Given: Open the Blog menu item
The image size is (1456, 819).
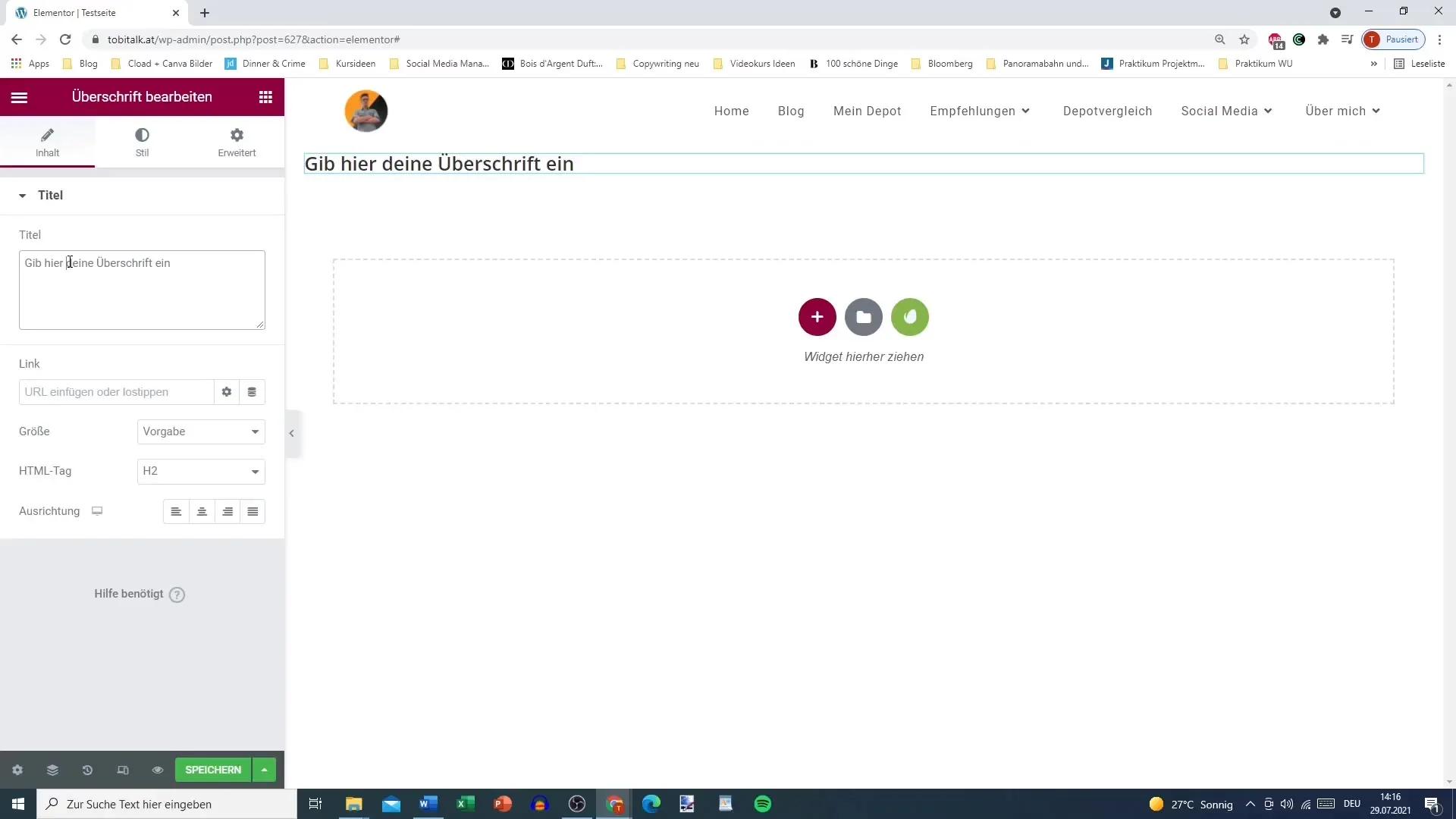Looking at the screenshot, I should (791, 111).
